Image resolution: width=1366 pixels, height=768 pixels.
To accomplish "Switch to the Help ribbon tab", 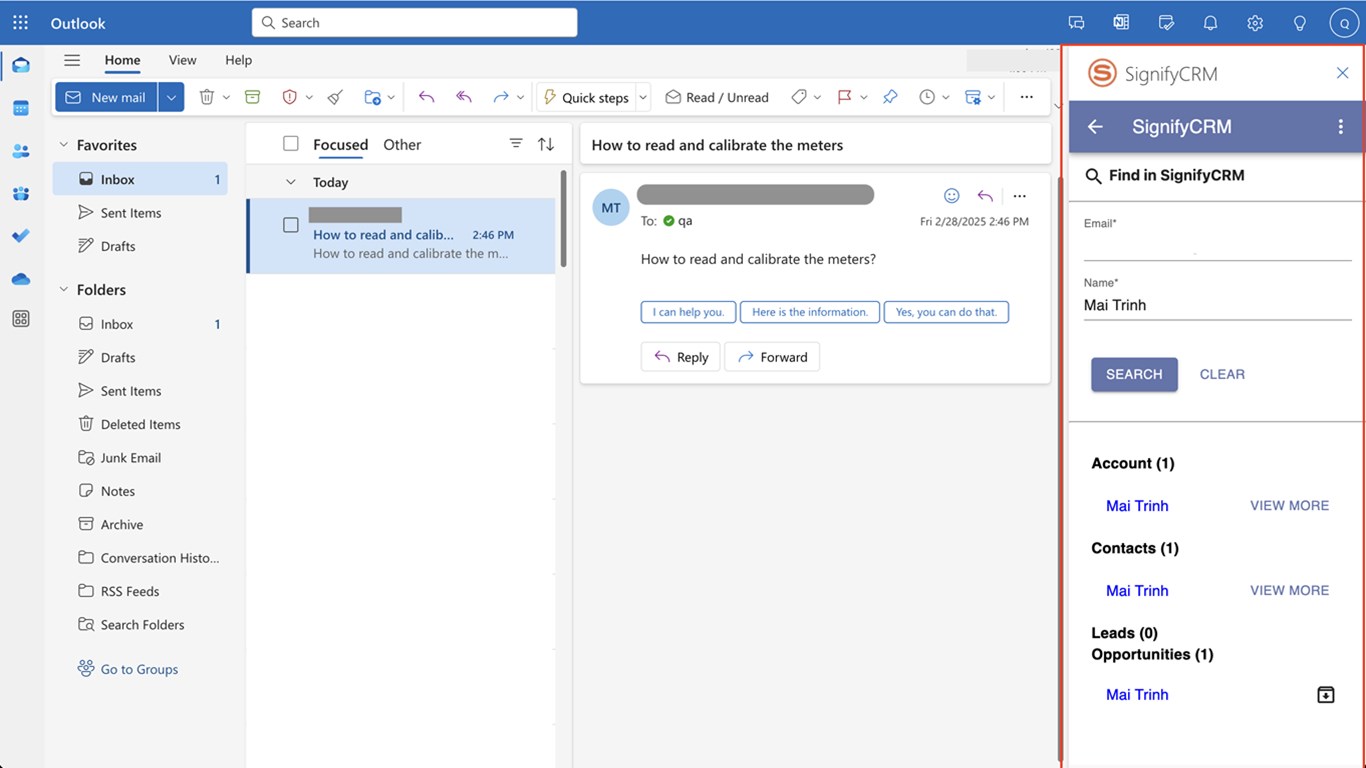I will point(238,60).
